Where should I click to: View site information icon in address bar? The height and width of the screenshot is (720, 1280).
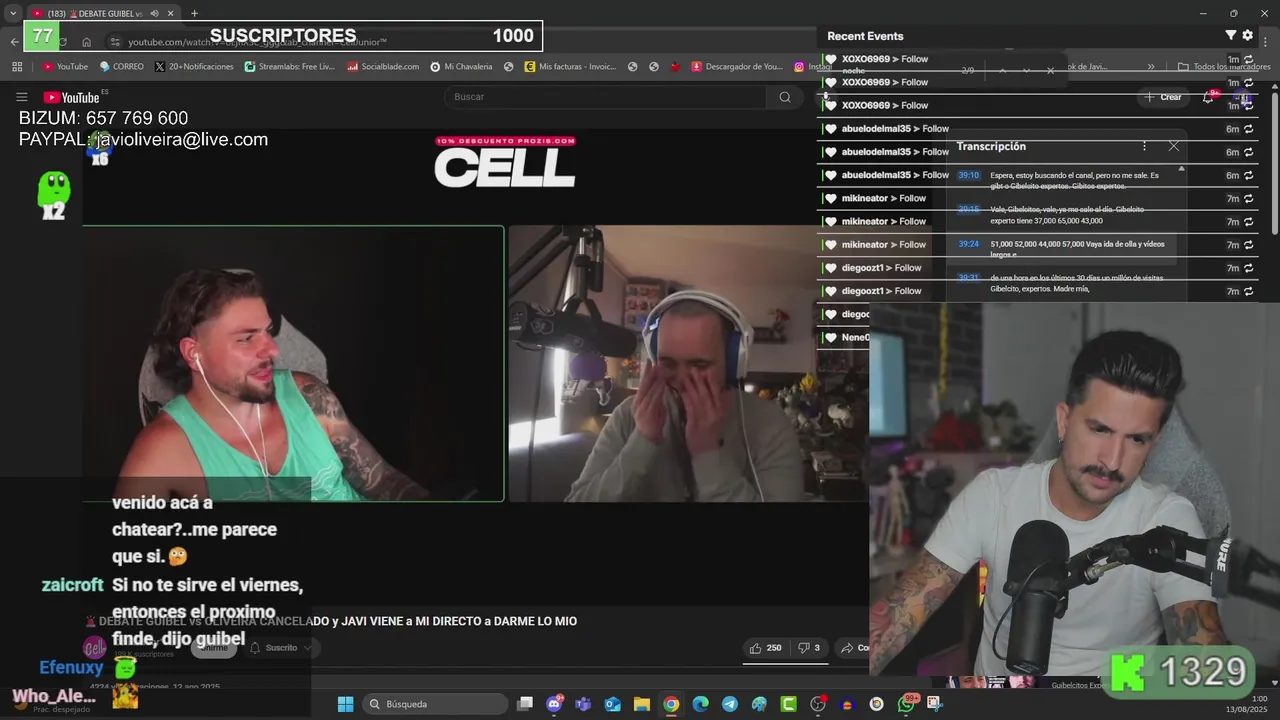pyautogui.click(x=115, y=41)
